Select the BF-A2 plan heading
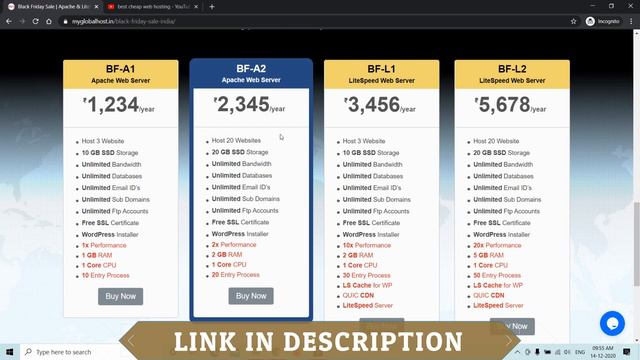Viewport: 640px width, 360px height. point(251,69)
